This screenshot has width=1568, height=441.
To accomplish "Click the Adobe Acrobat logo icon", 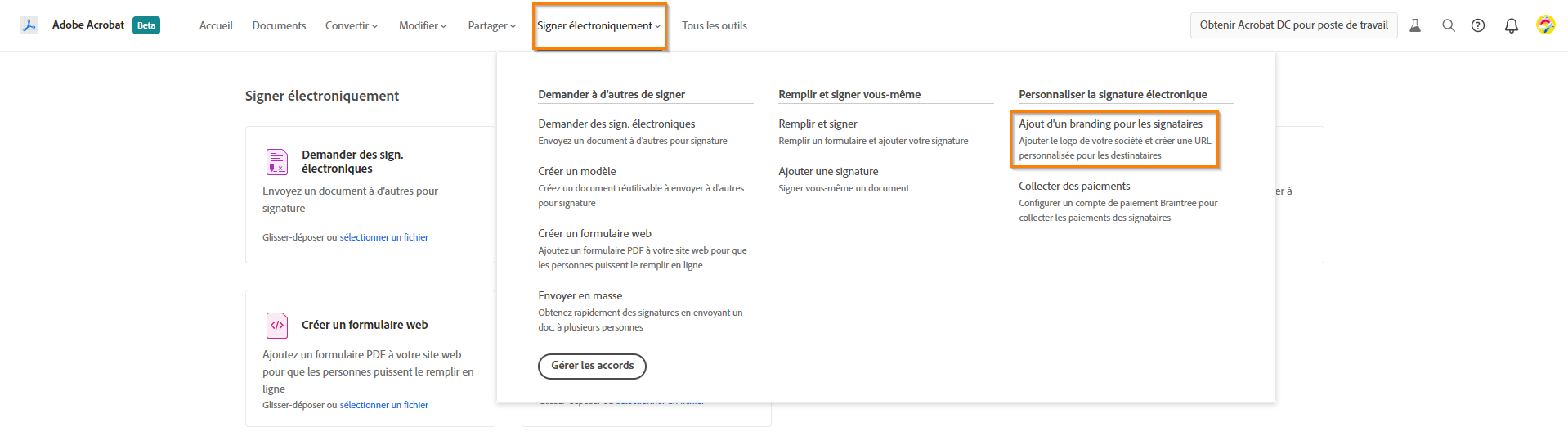I will click(x=29, y=25).
